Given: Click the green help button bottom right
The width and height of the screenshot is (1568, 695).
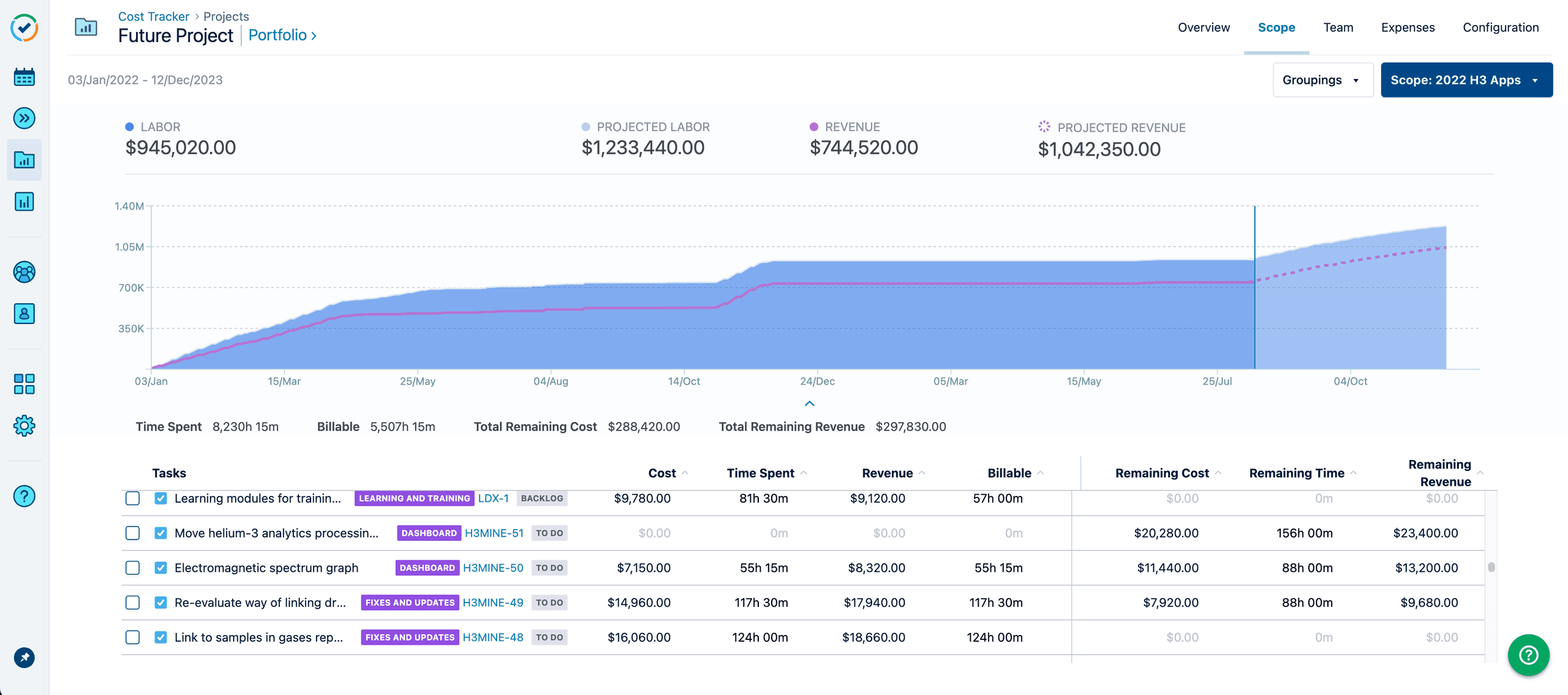Looking at the screenshot, I should point(1528,655).
